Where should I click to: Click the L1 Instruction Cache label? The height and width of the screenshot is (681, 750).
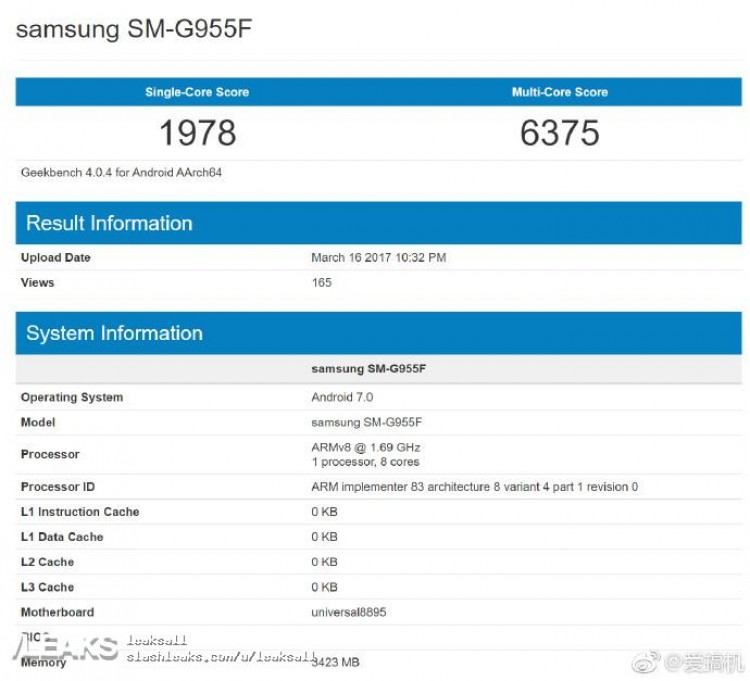click(x=80, y=512)
